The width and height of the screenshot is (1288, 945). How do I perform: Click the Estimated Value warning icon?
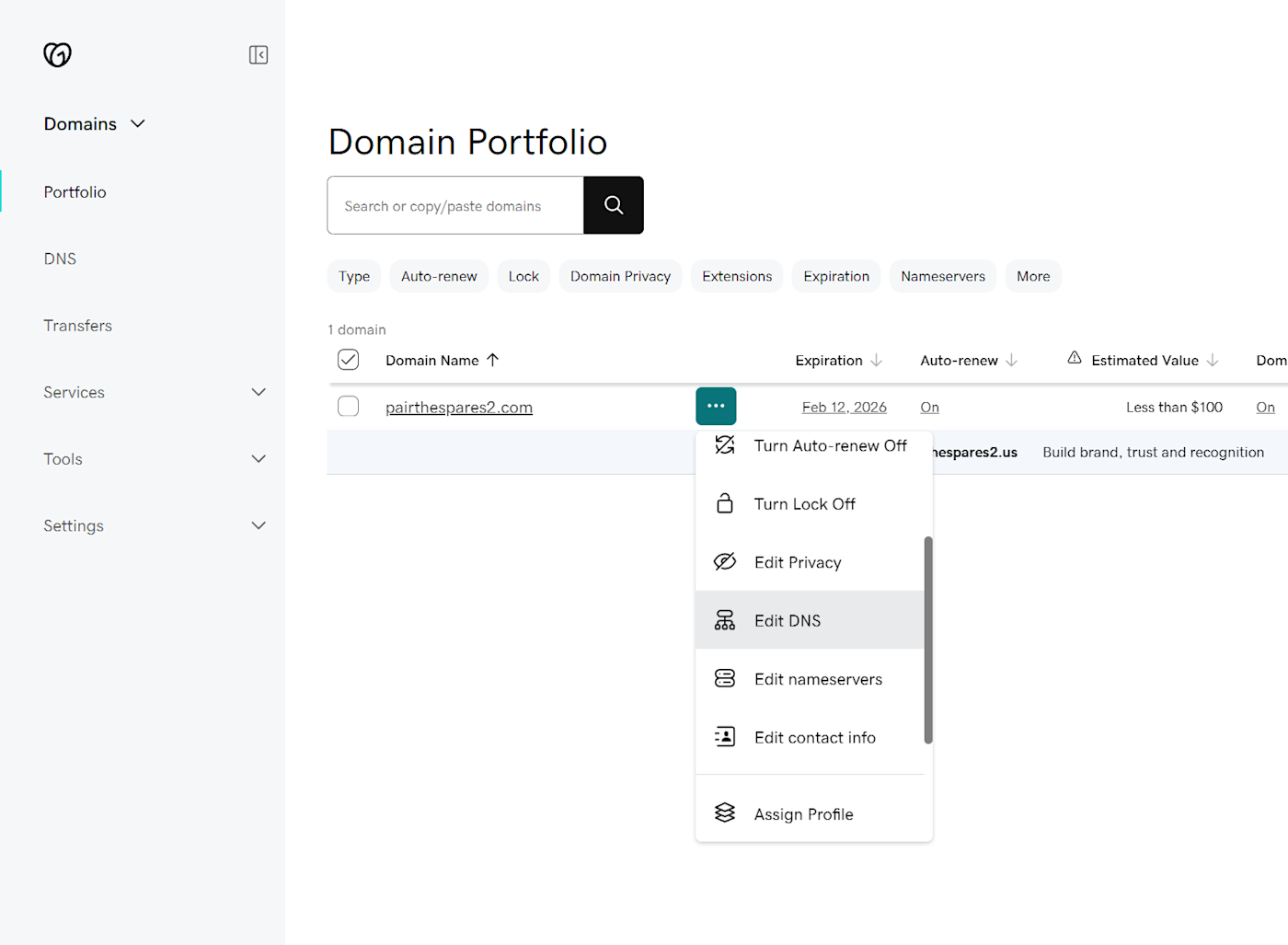[x=1075, y=358]
